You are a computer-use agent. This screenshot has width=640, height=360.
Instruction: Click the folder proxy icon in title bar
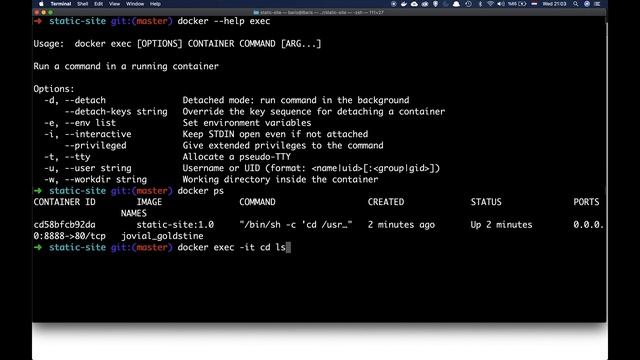256,12
